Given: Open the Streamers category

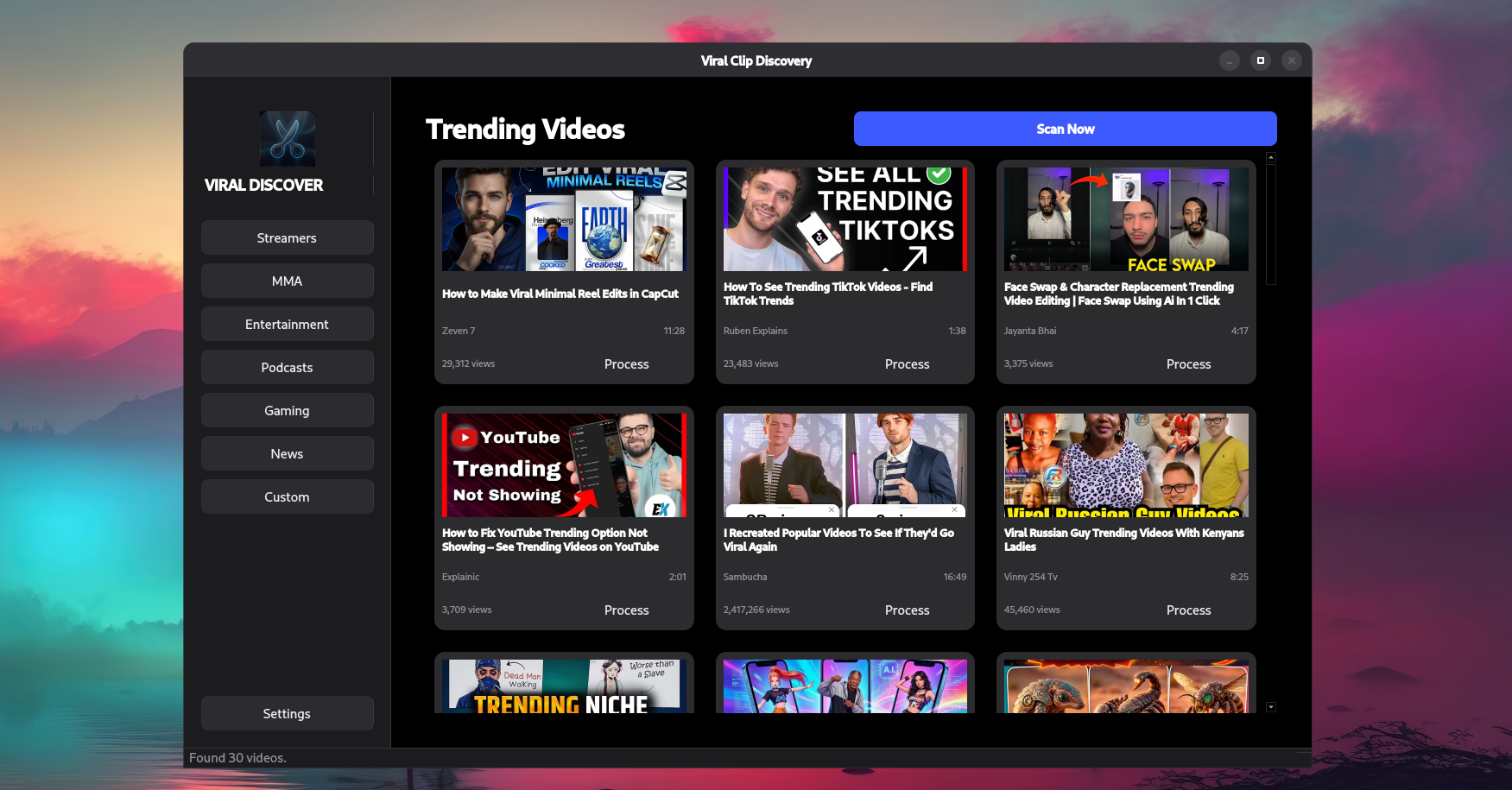Looking at the screenshot, I should [x=287, y=237].
